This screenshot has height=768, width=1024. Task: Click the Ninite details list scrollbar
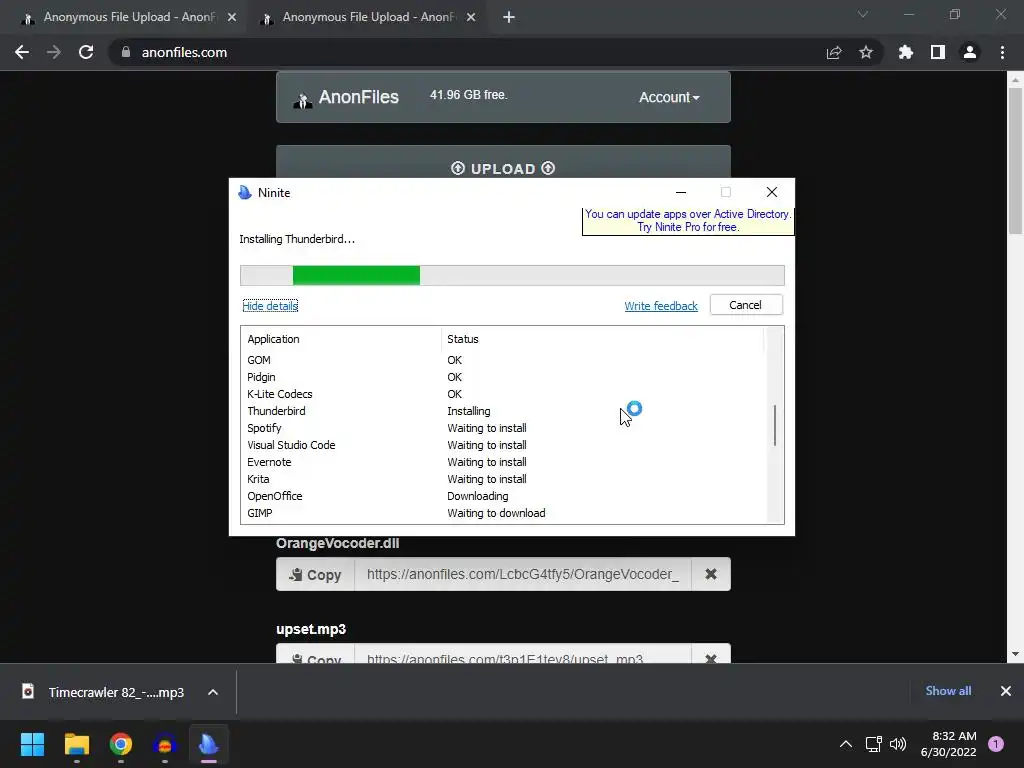point(775,424)
